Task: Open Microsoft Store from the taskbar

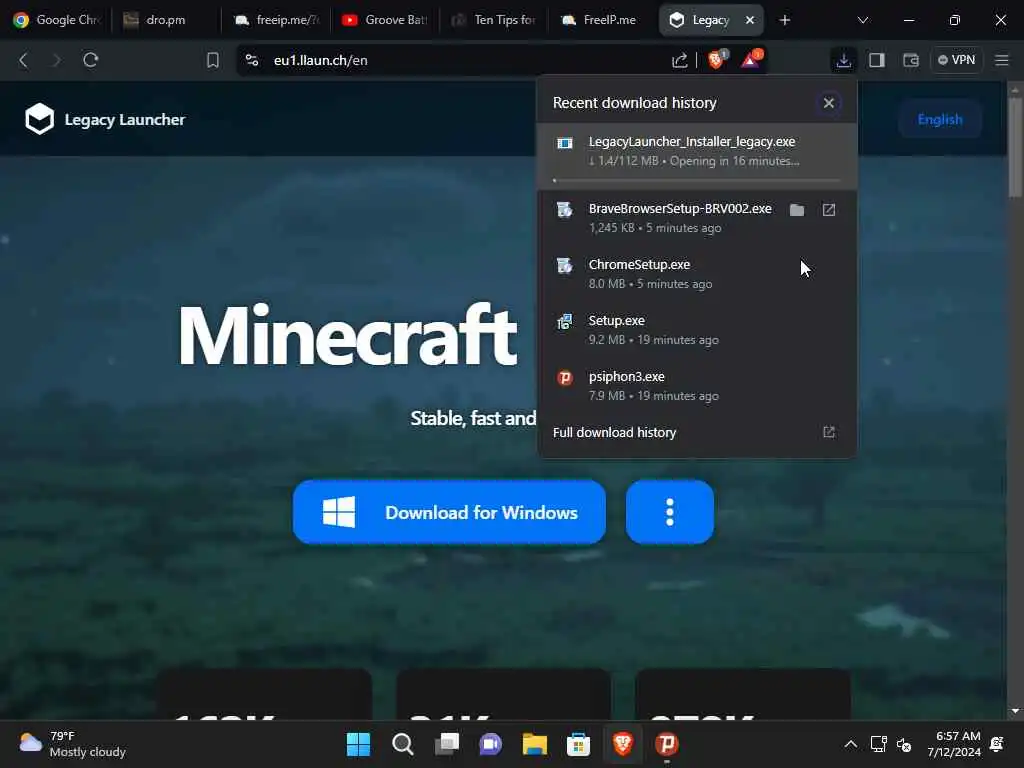Action: [578, 744]
